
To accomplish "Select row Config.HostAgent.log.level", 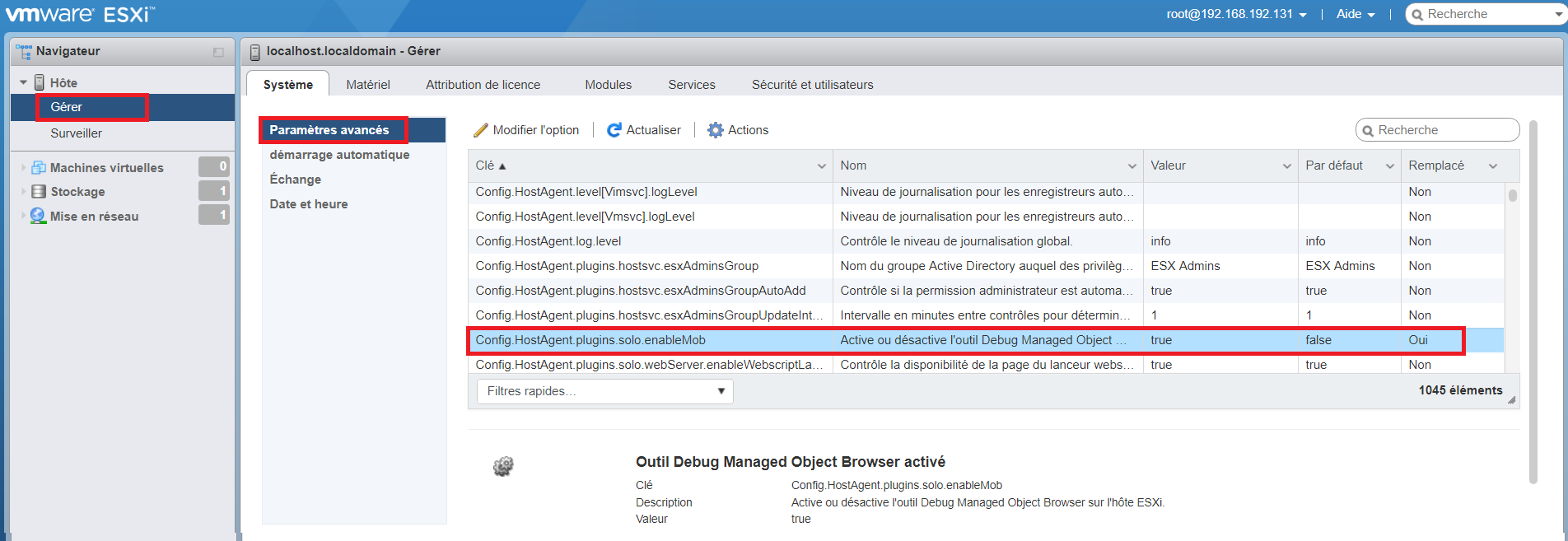I will [x=986, y=241].
